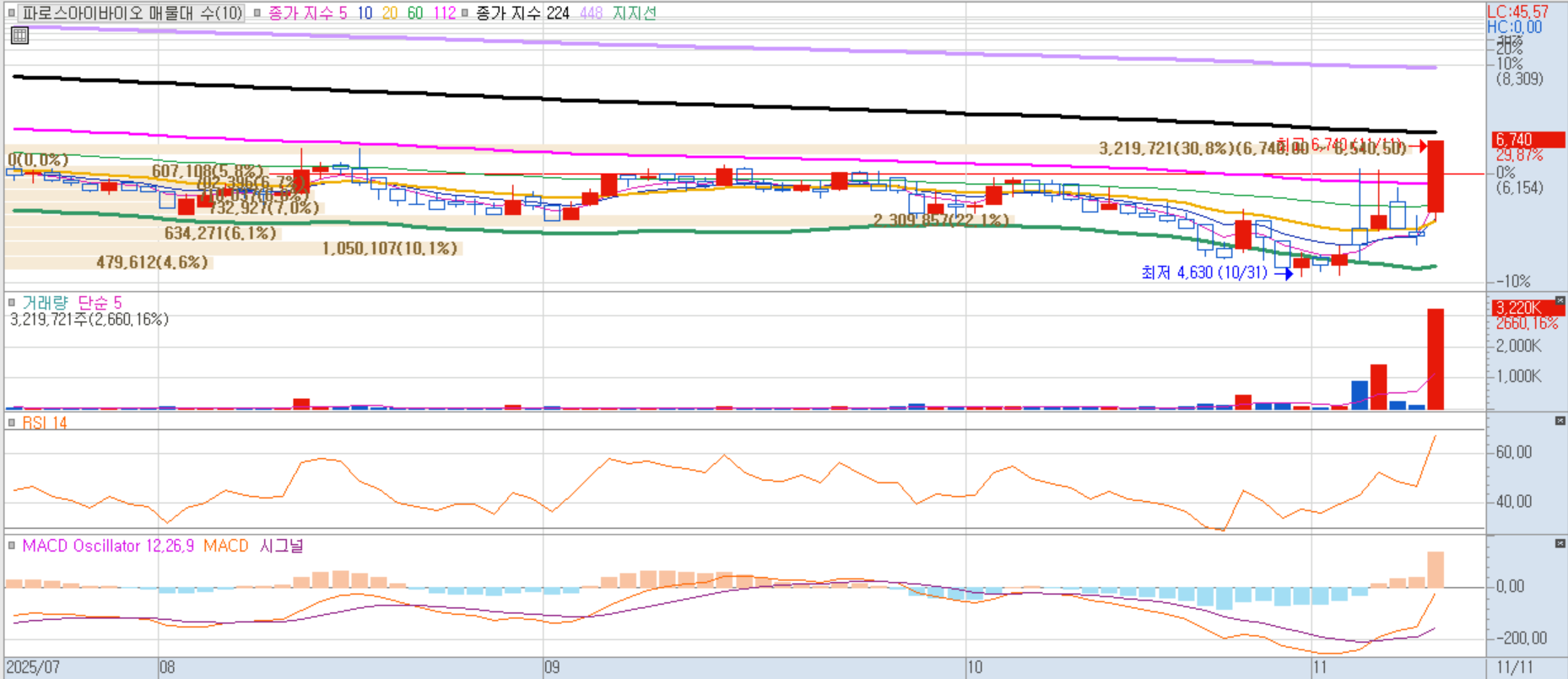Click the green 지지선 legend label
1568x679 pixels.
634,13
